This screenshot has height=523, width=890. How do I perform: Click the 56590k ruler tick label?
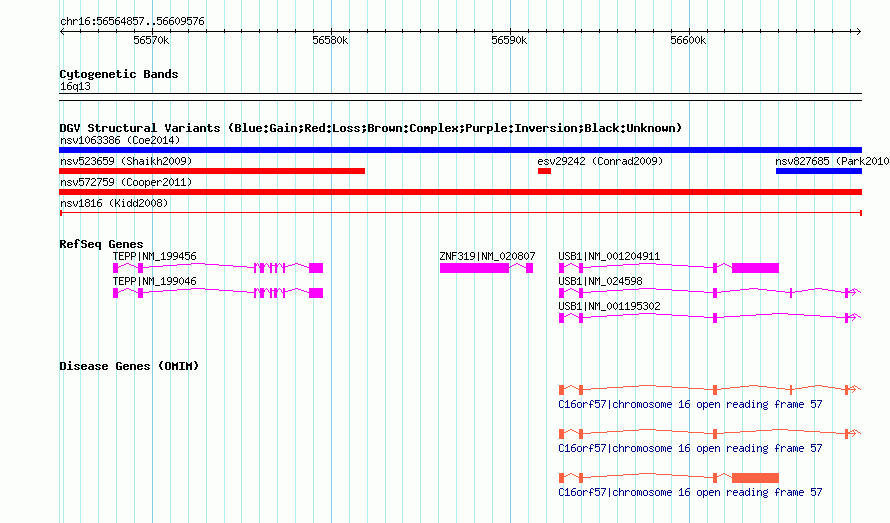click(x=509, y=40)
